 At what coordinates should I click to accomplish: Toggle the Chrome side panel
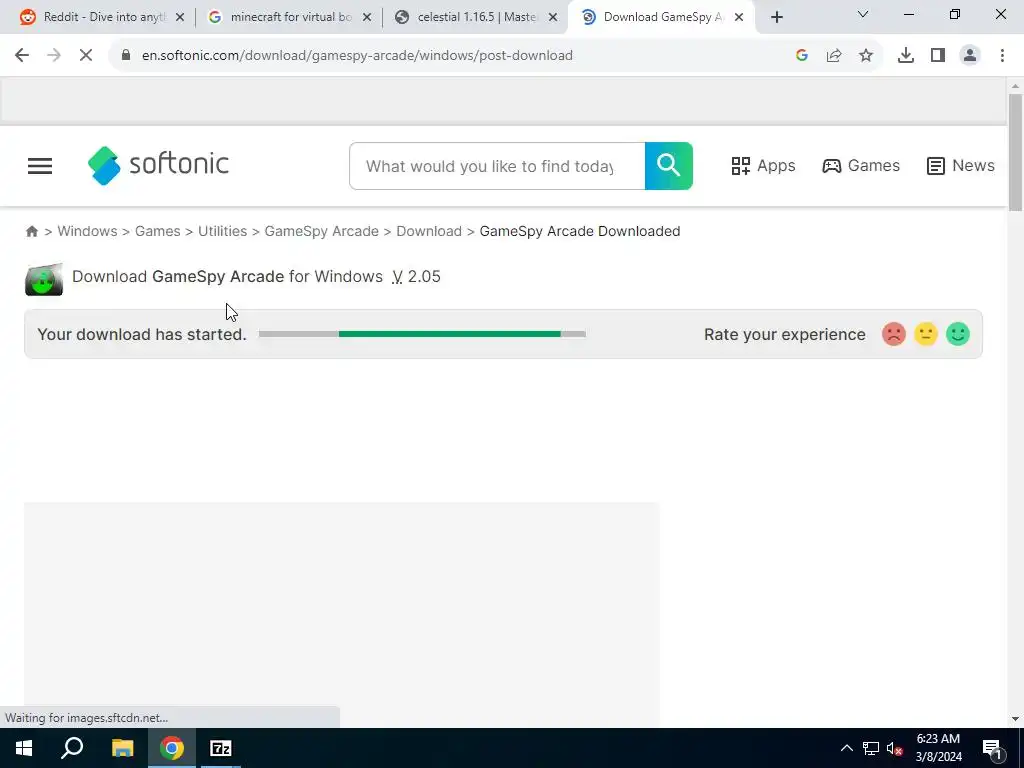click(x=938, y=56)
